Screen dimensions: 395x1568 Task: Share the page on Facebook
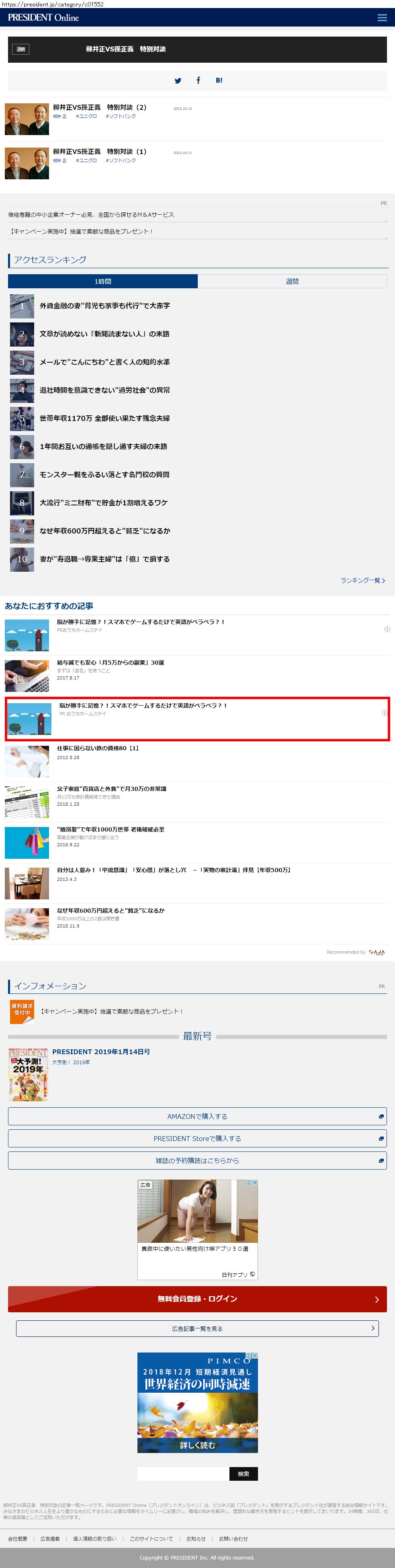[x=198, y=80]
